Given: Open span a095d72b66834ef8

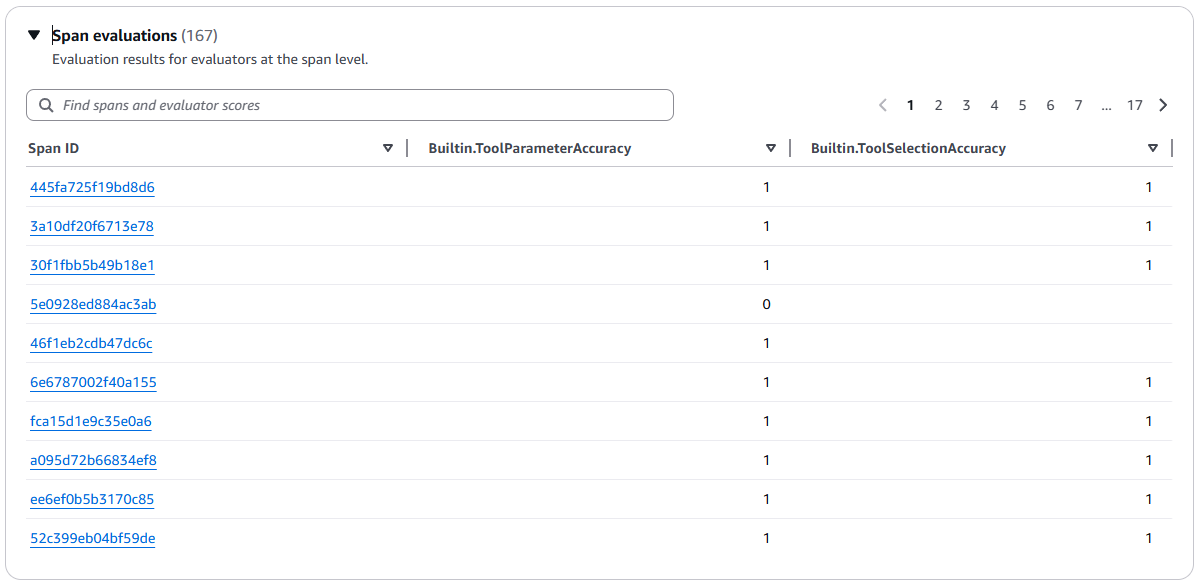Looking at the screenshot, I should [91, 460].
